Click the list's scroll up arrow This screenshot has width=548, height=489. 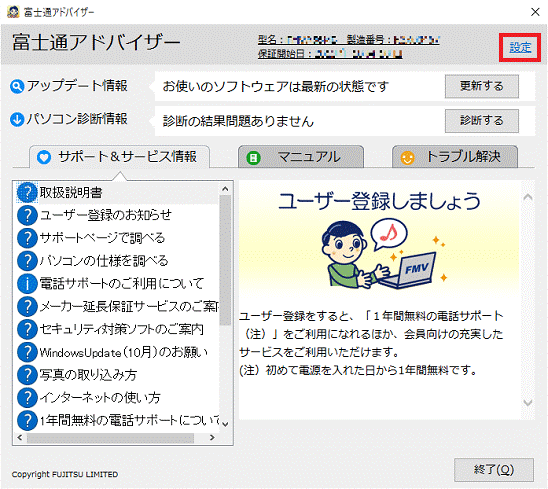tap(225, 189)
